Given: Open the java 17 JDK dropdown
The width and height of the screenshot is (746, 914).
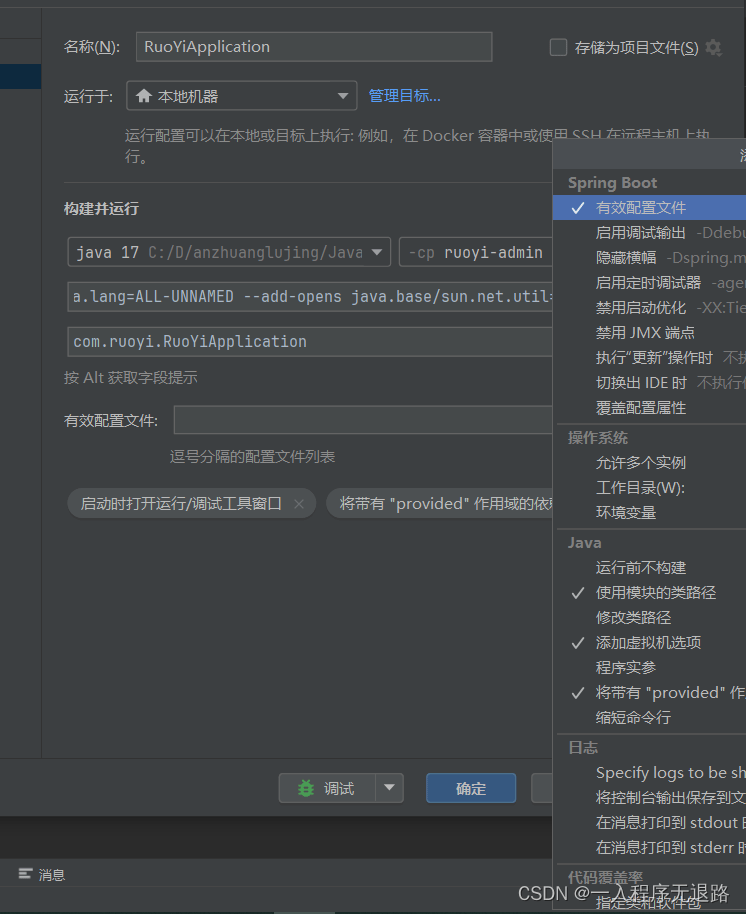Looking at the screenshot, I should pyautogui.click(x=229, y=252).
